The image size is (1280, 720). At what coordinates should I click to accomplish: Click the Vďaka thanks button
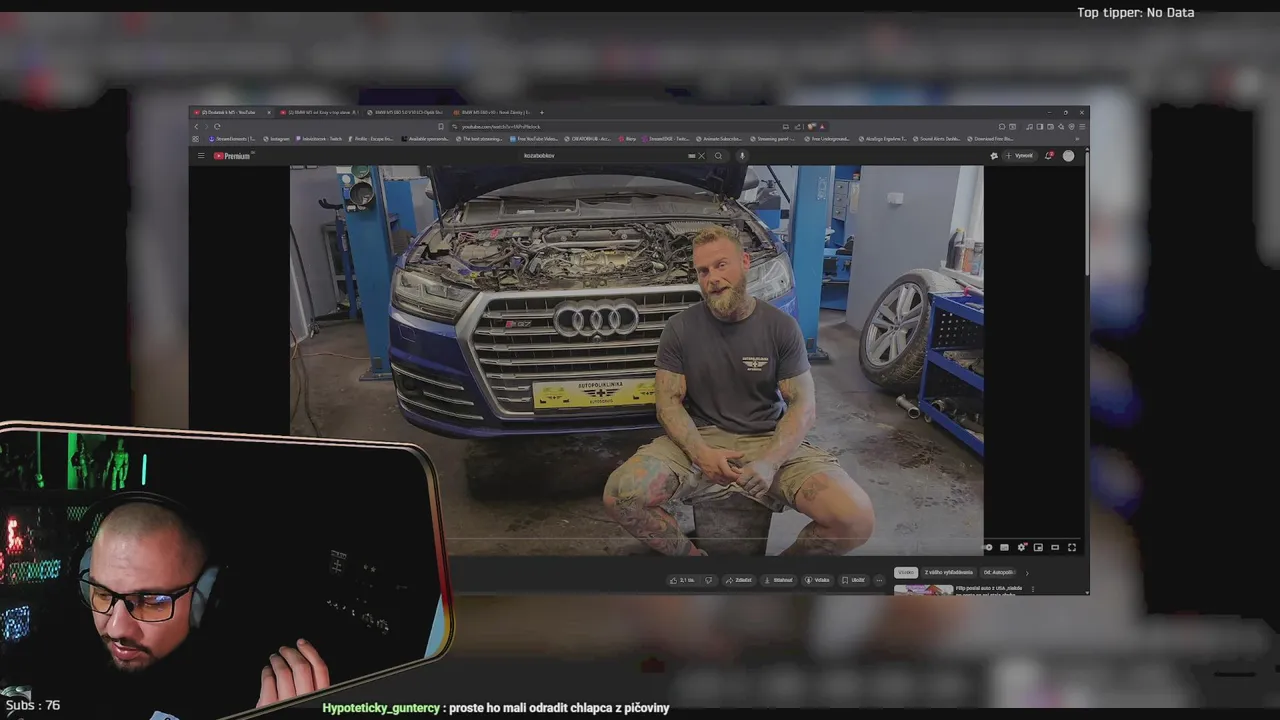click(x=818, y=580)
